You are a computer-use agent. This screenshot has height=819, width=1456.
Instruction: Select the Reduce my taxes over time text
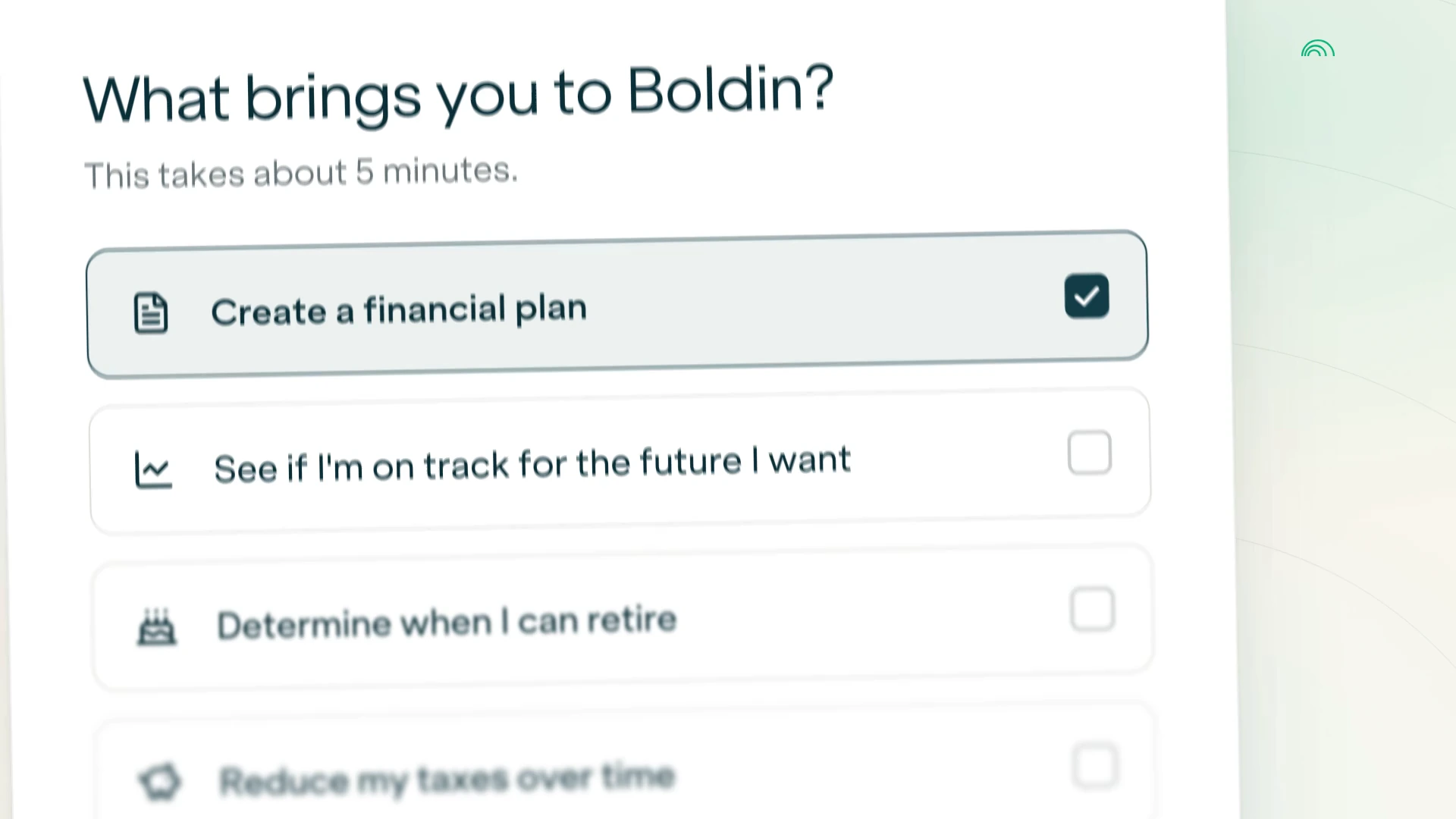[x=447, y=779]
